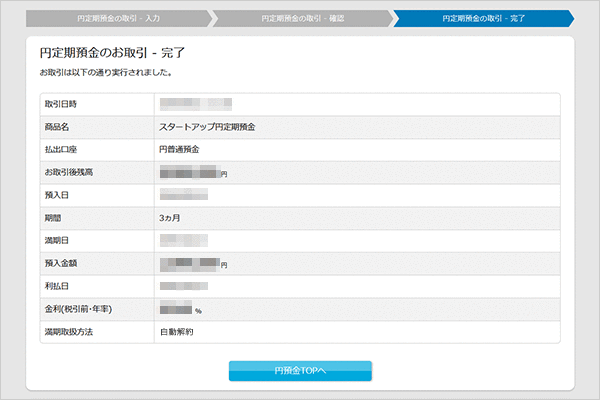Click the 円預金TOPへ button

(x=300, y=371)
